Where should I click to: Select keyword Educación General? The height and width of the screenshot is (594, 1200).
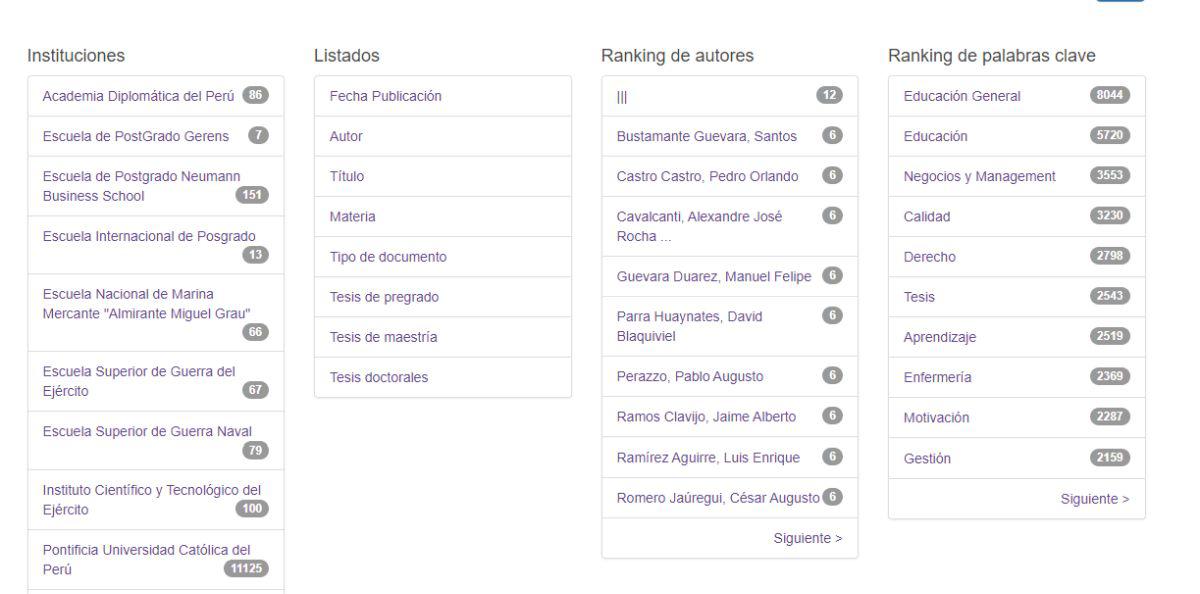pos(962,96)
